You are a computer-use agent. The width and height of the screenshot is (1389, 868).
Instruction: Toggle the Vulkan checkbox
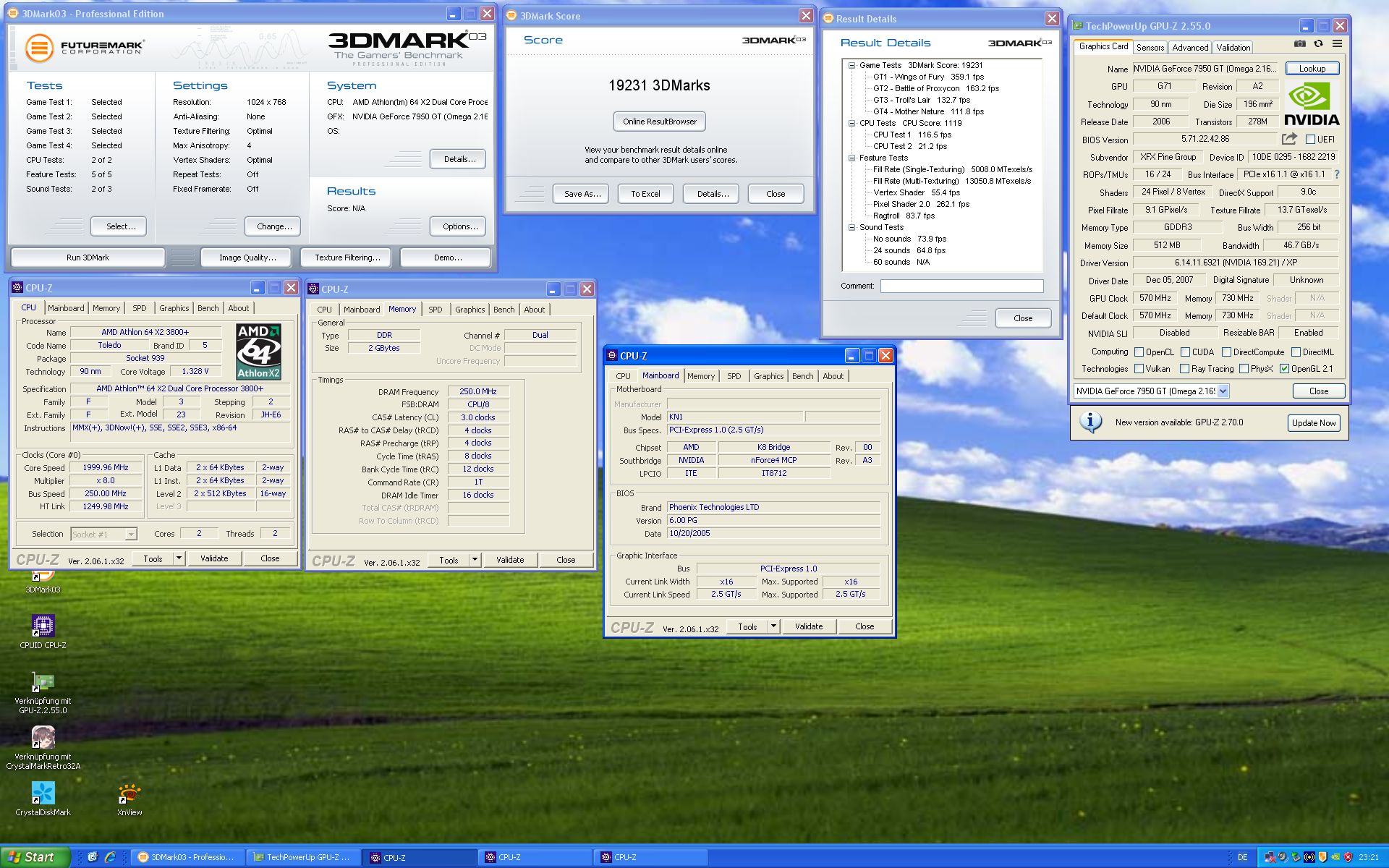coord(1139,369)
